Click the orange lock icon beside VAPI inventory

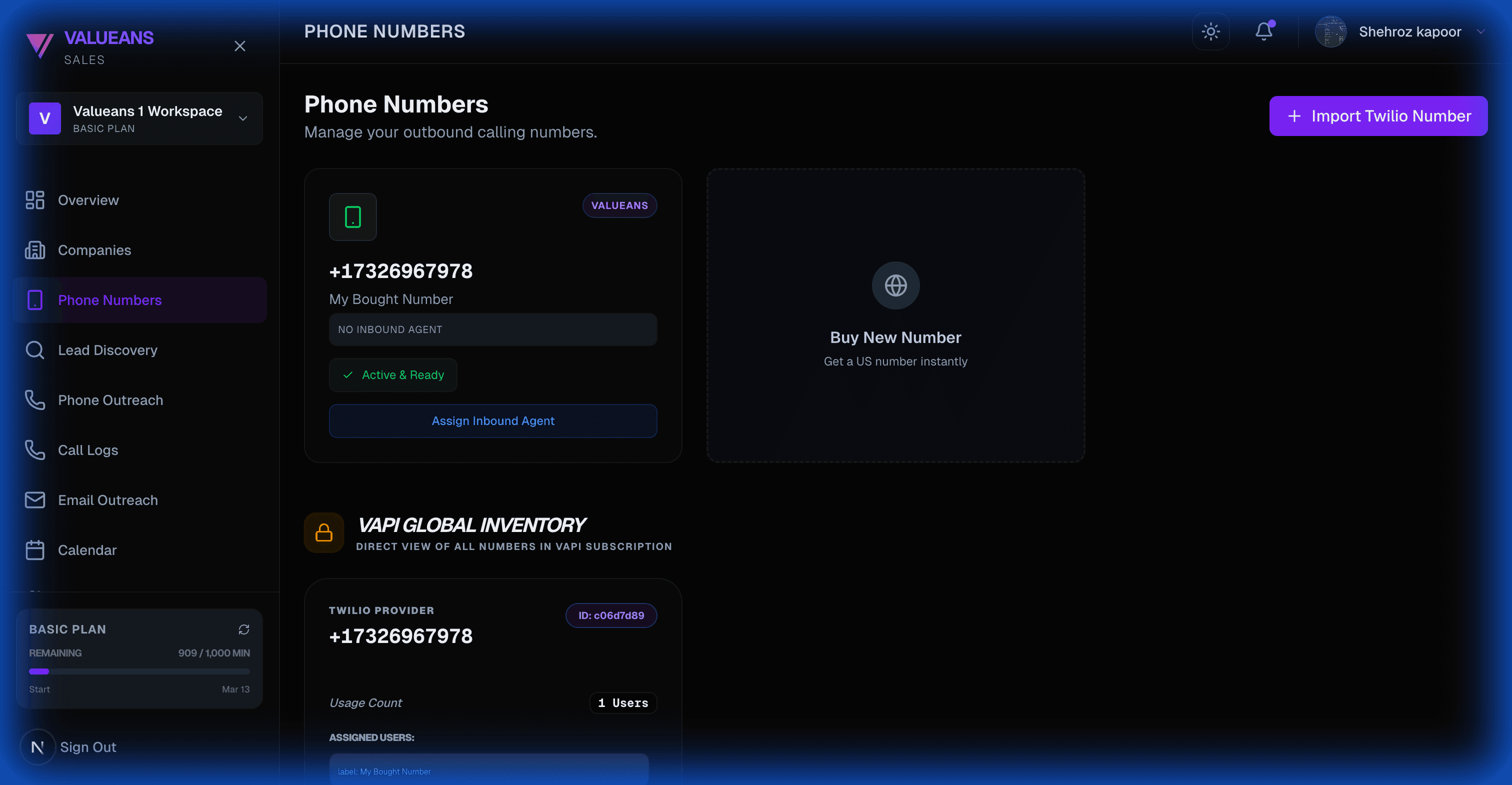pyautogui.click(x=324, y=532)
